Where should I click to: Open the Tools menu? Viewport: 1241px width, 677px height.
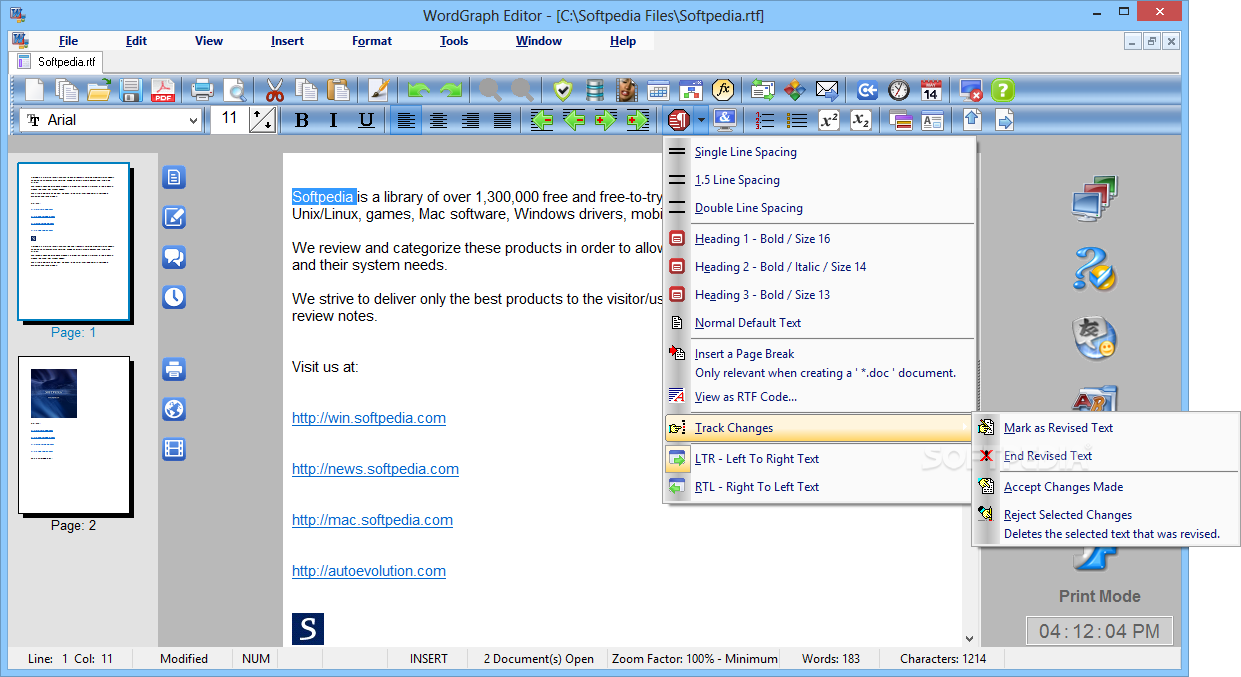tap(454, 41)
